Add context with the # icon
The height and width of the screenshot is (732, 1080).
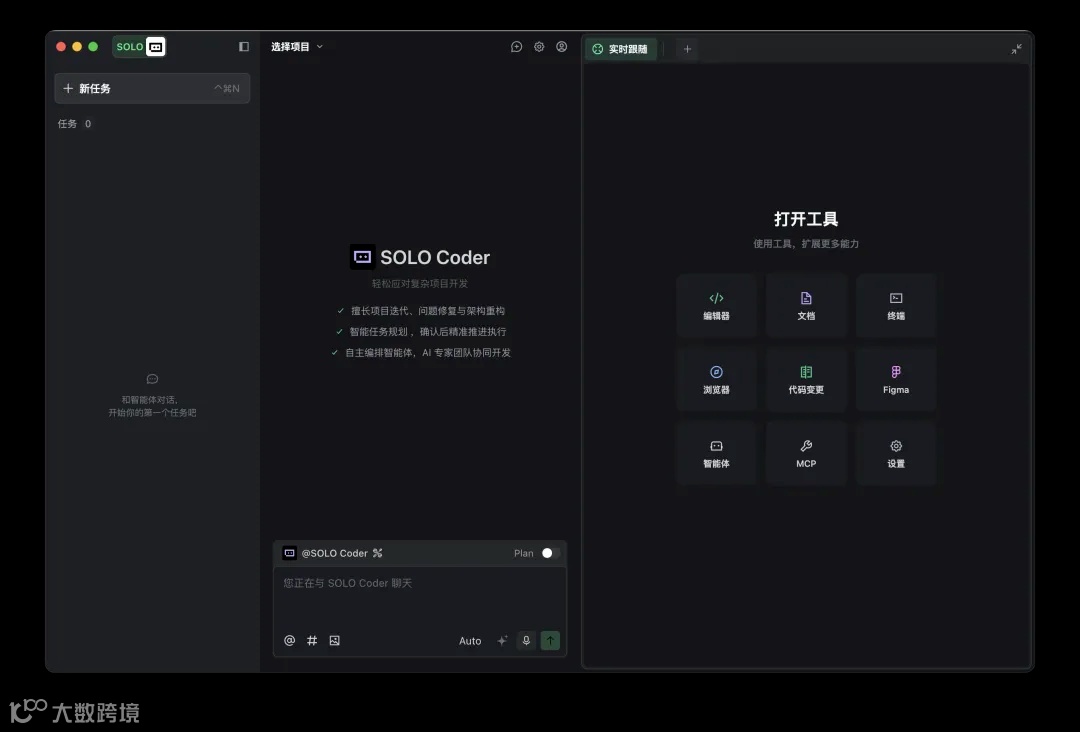tap(312, 640)
